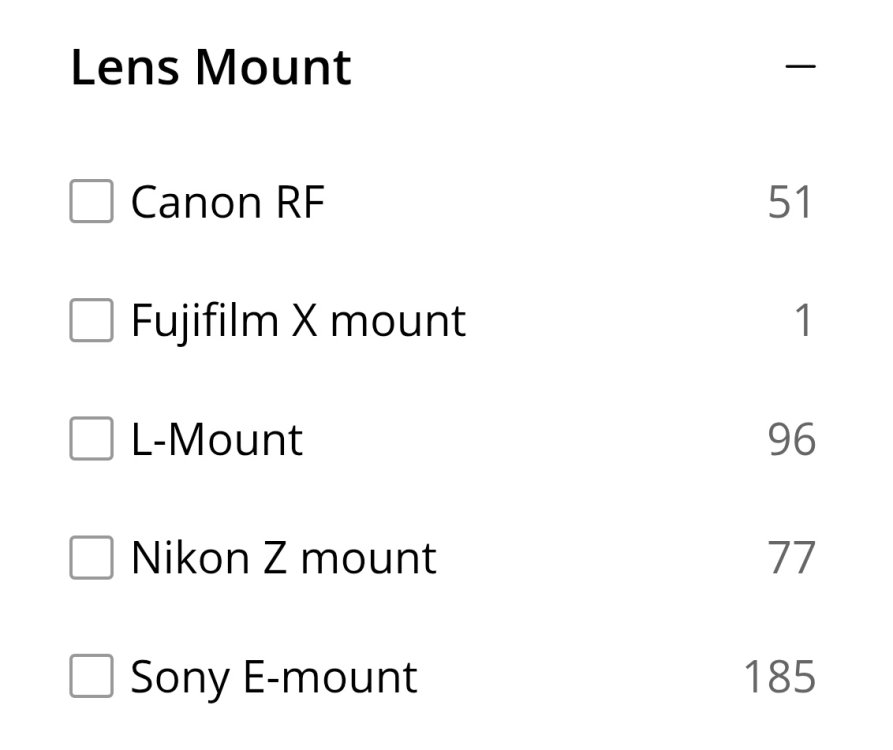Screen dimensions: 893x750
Task: Pick the Sony E-mount filter label
Action: pos(273,677)
